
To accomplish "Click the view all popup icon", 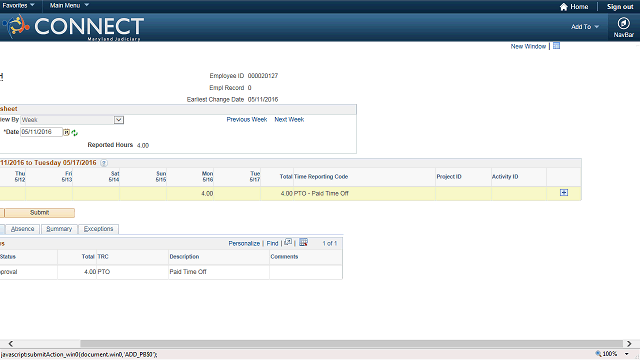I will (288, 242).
